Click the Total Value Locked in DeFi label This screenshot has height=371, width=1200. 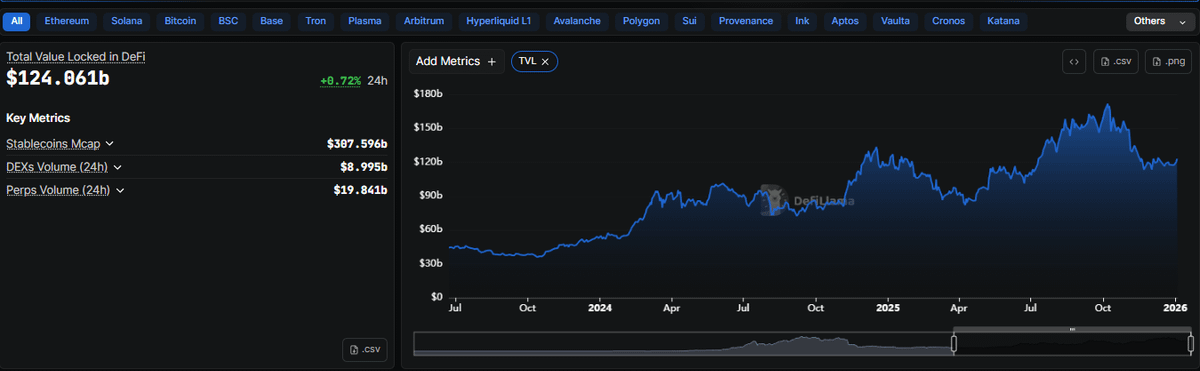(76, 57)
